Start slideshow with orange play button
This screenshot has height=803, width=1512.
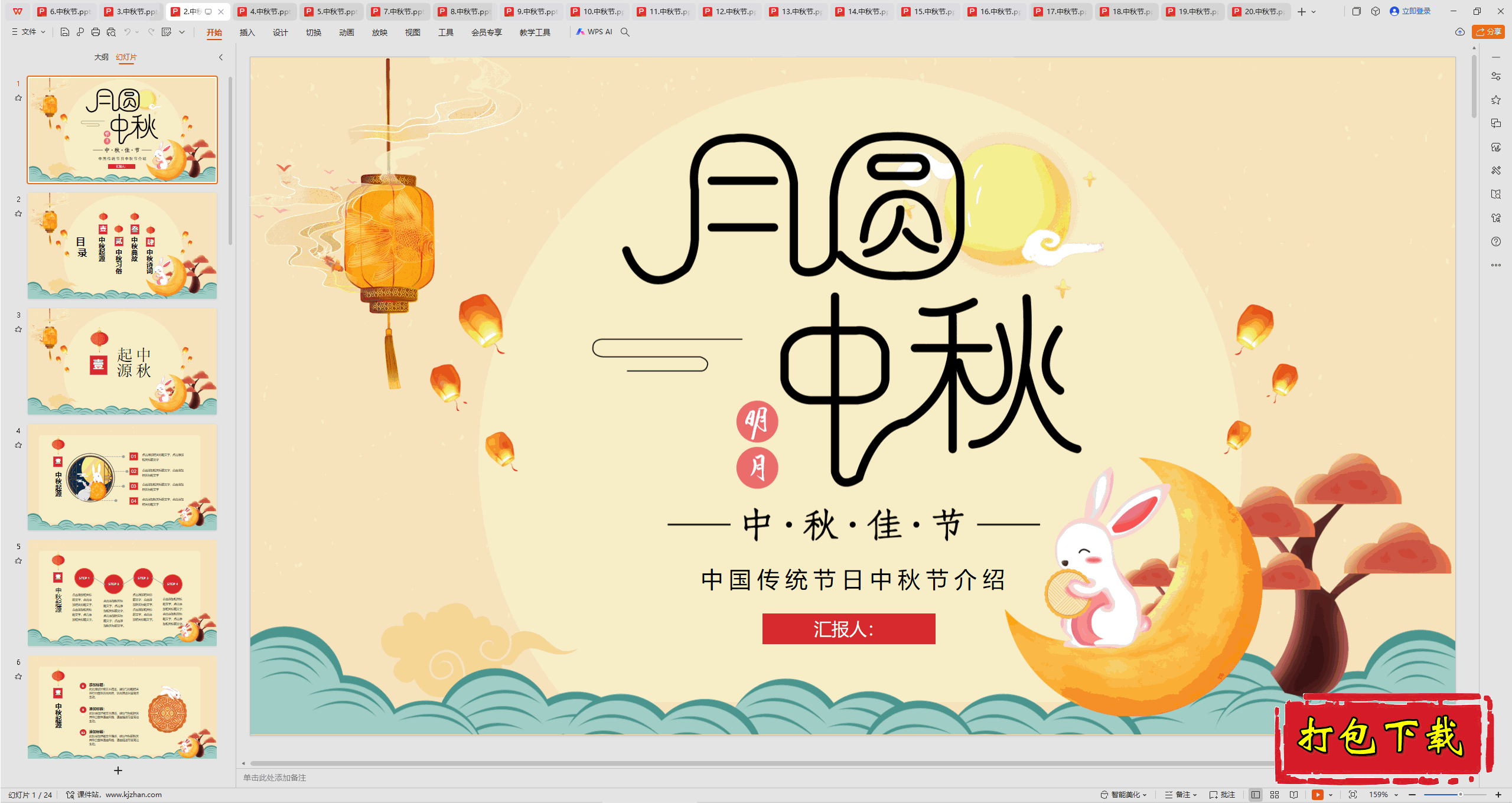tap(1318, 795)
